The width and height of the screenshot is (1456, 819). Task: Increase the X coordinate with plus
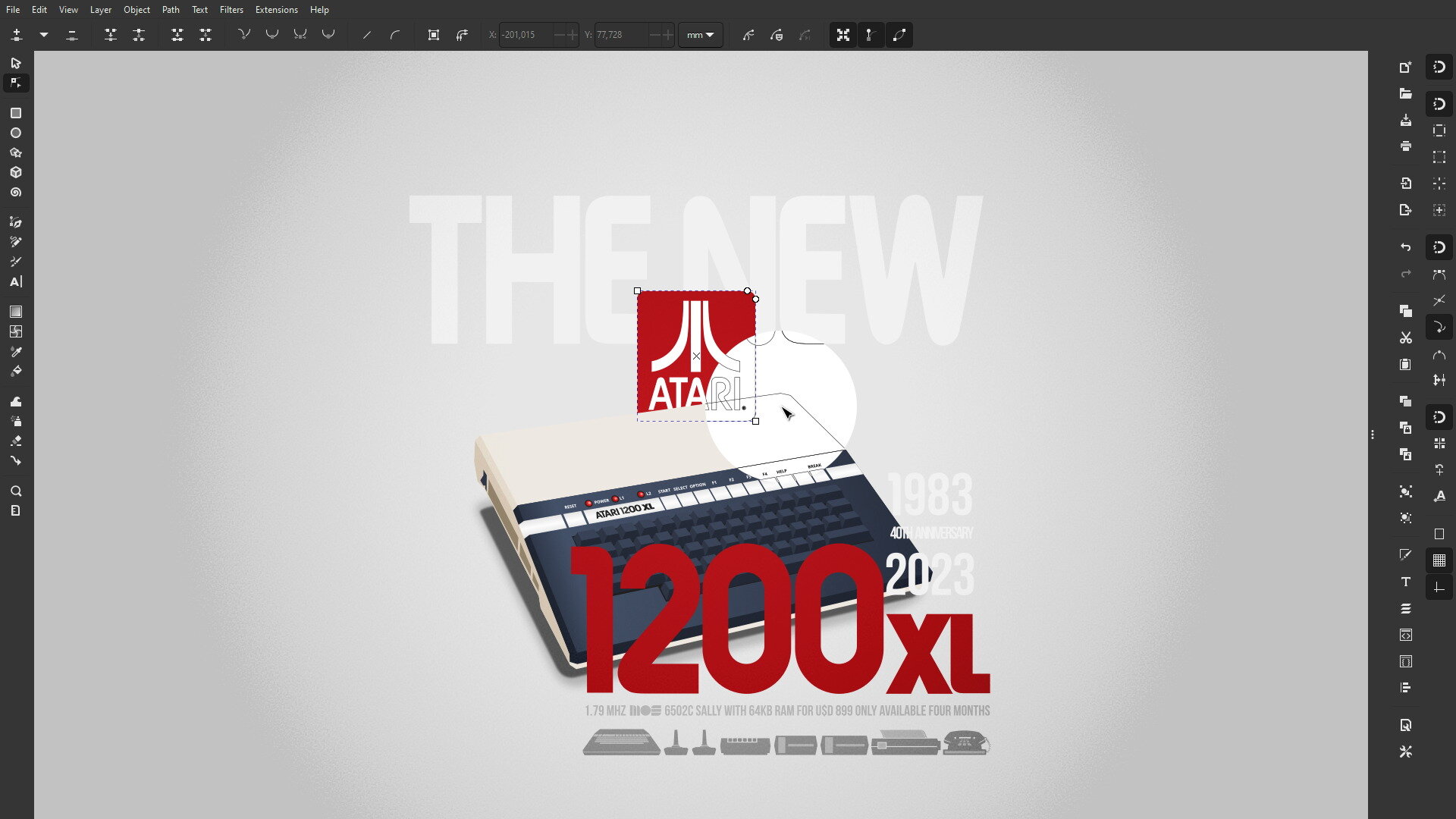click(572, 35)
